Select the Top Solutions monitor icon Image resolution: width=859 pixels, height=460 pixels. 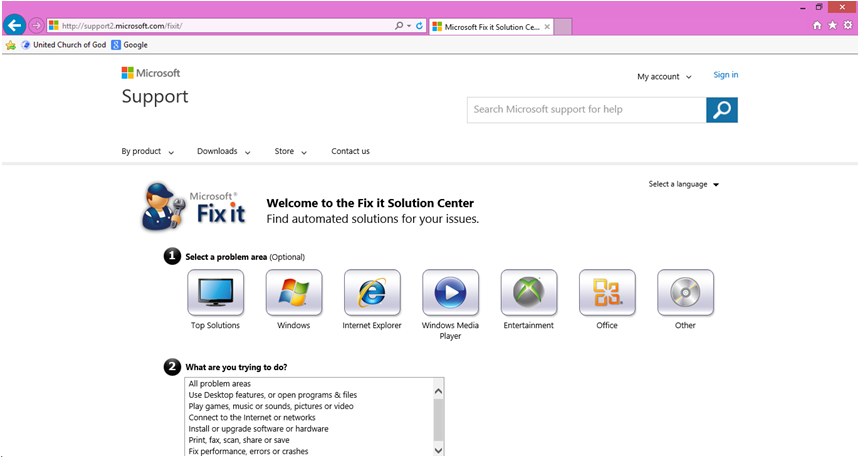click(x=215, y=293)
